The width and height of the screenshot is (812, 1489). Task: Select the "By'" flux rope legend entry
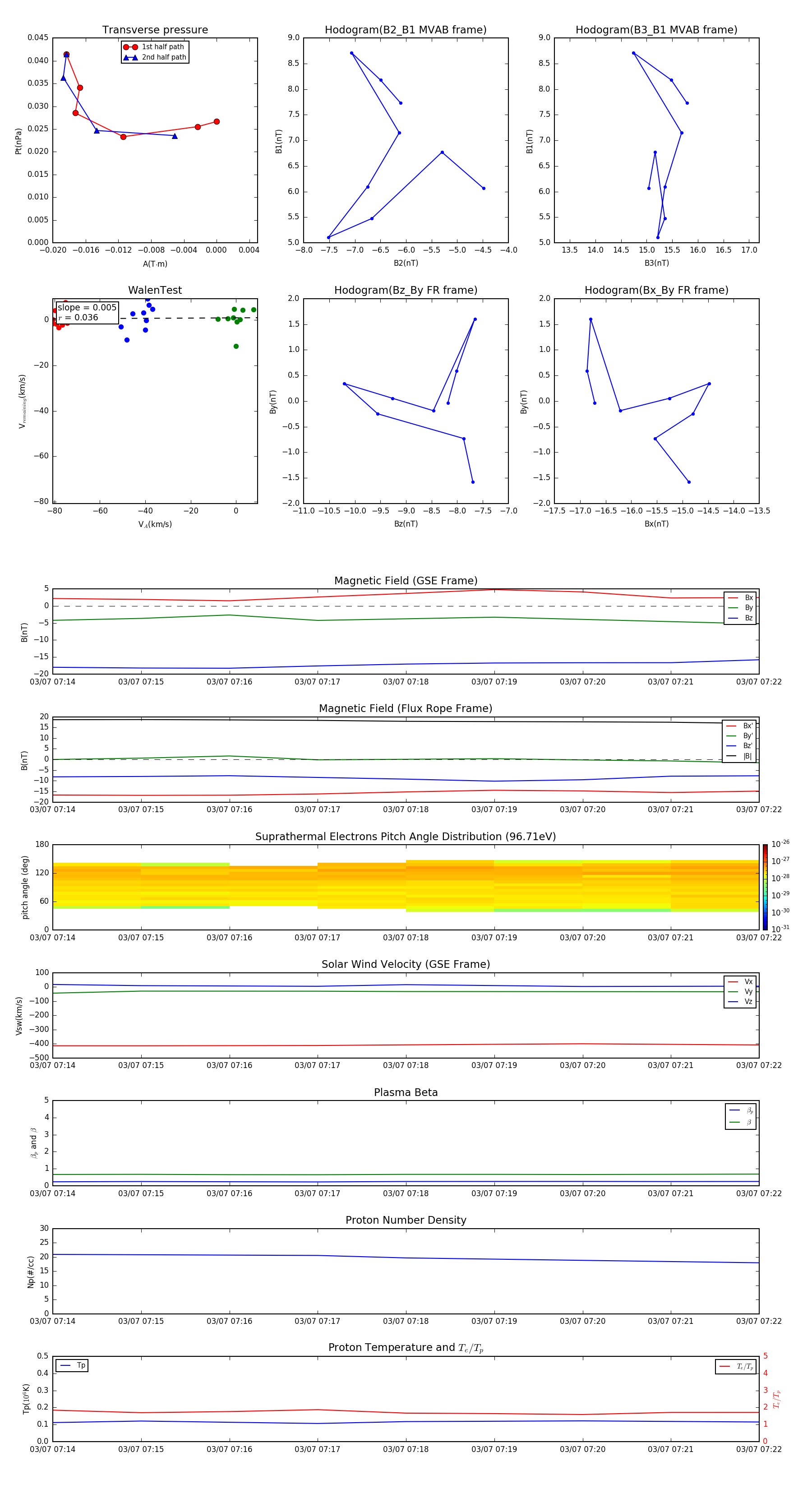[739, 736]
